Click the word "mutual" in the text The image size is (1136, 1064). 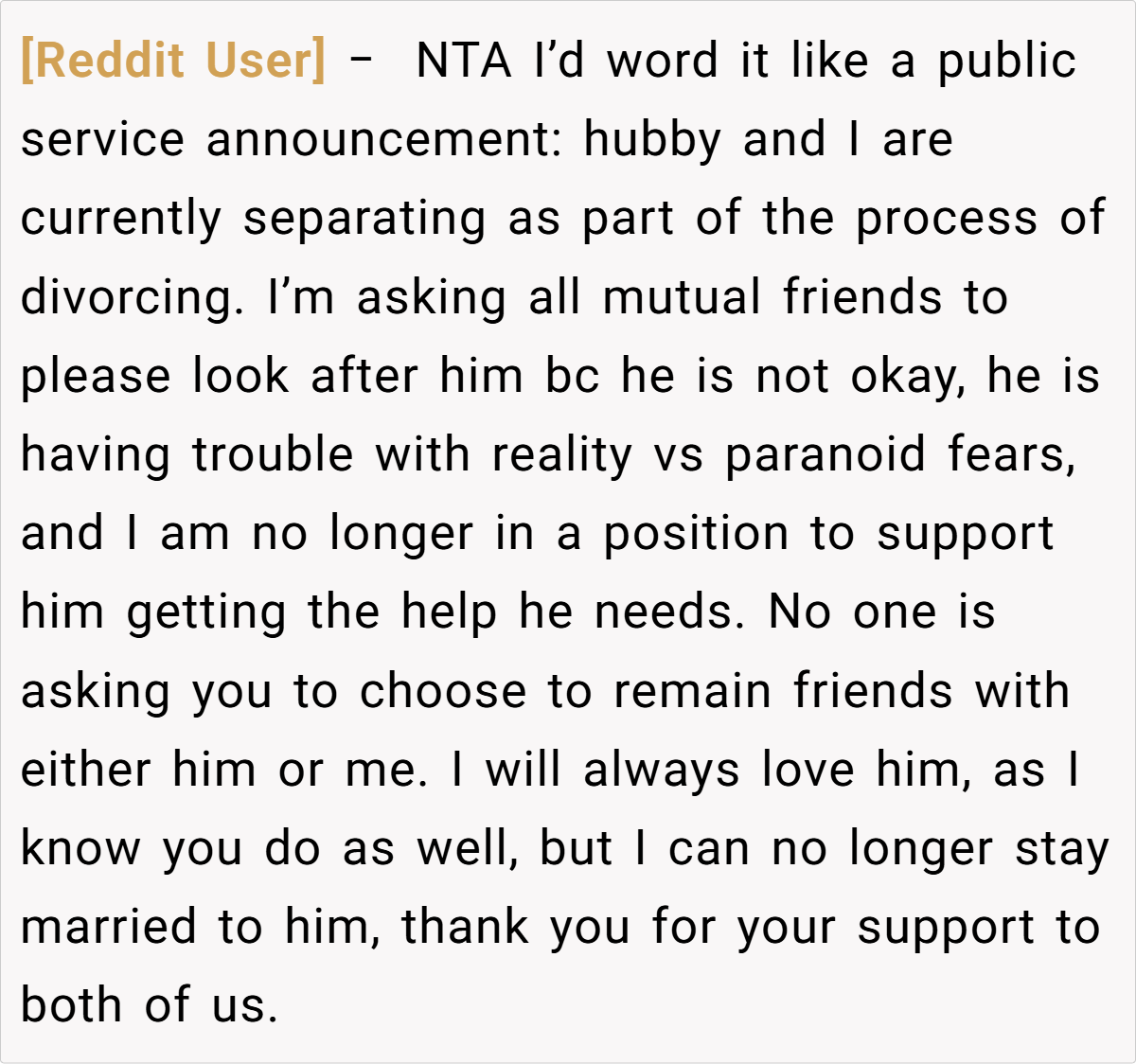[681, 296]
